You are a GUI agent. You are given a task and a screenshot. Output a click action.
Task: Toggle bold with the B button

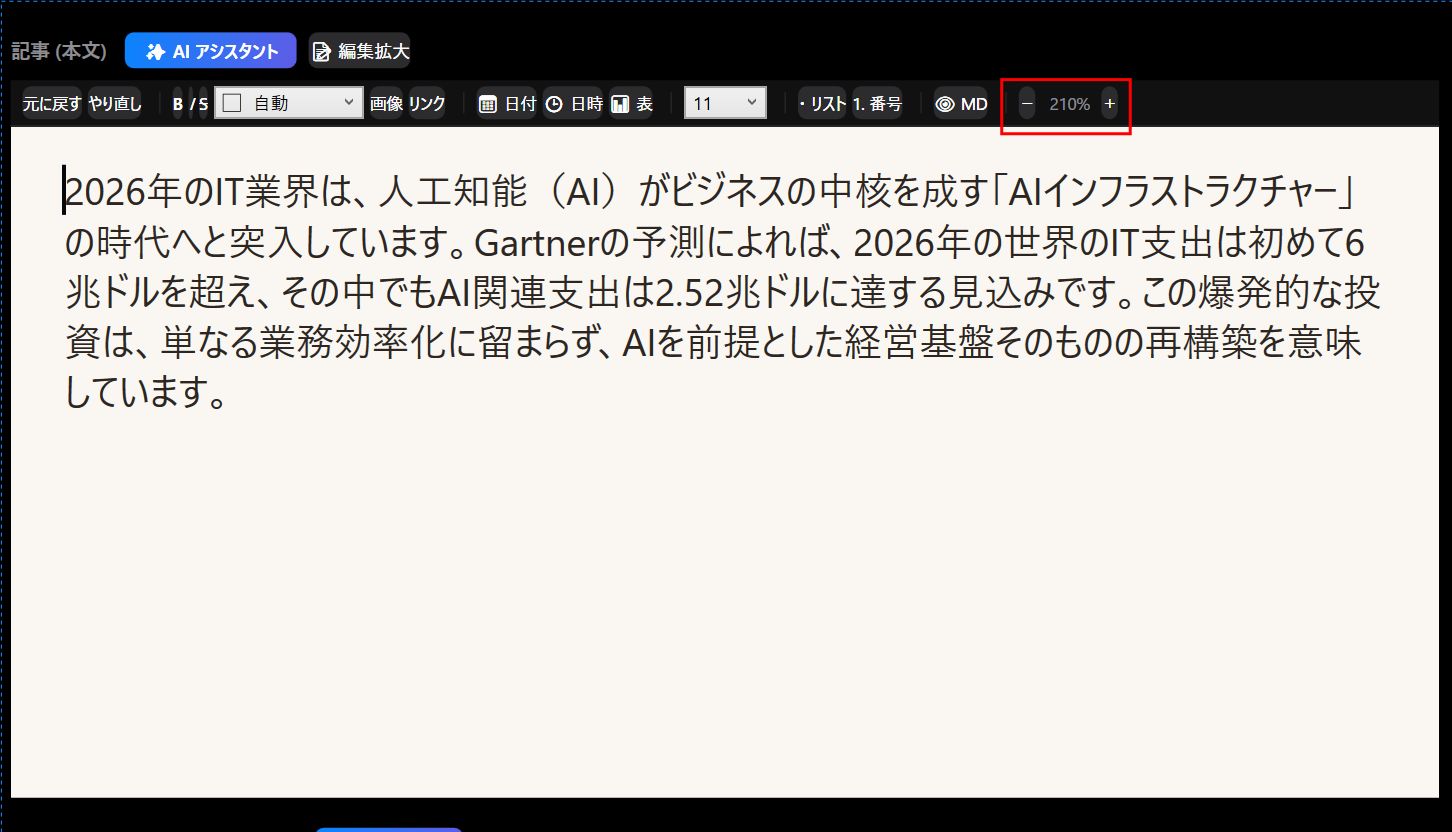(176, 102)
